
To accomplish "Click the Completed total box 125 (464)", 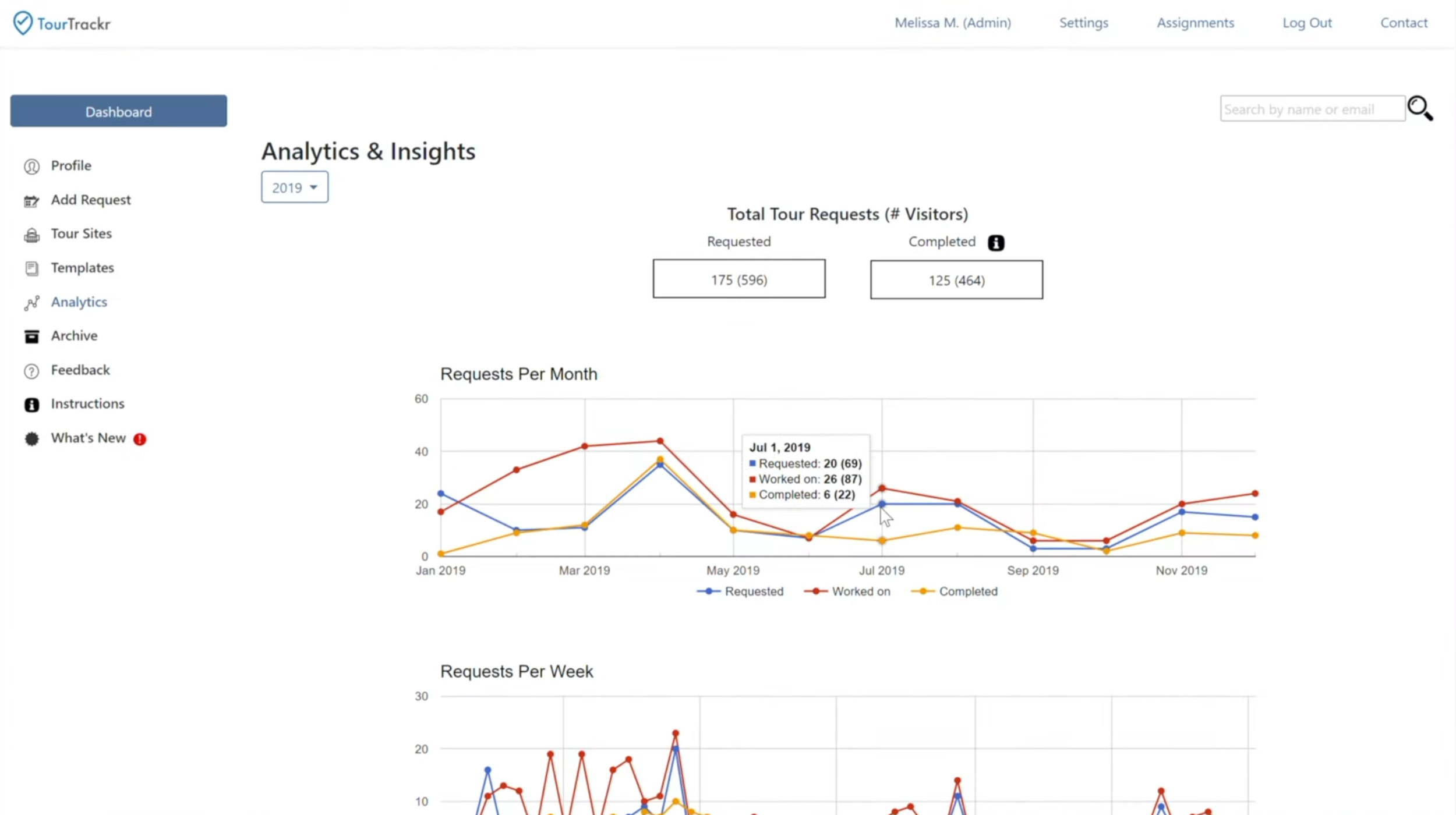I will pos(957,280).
